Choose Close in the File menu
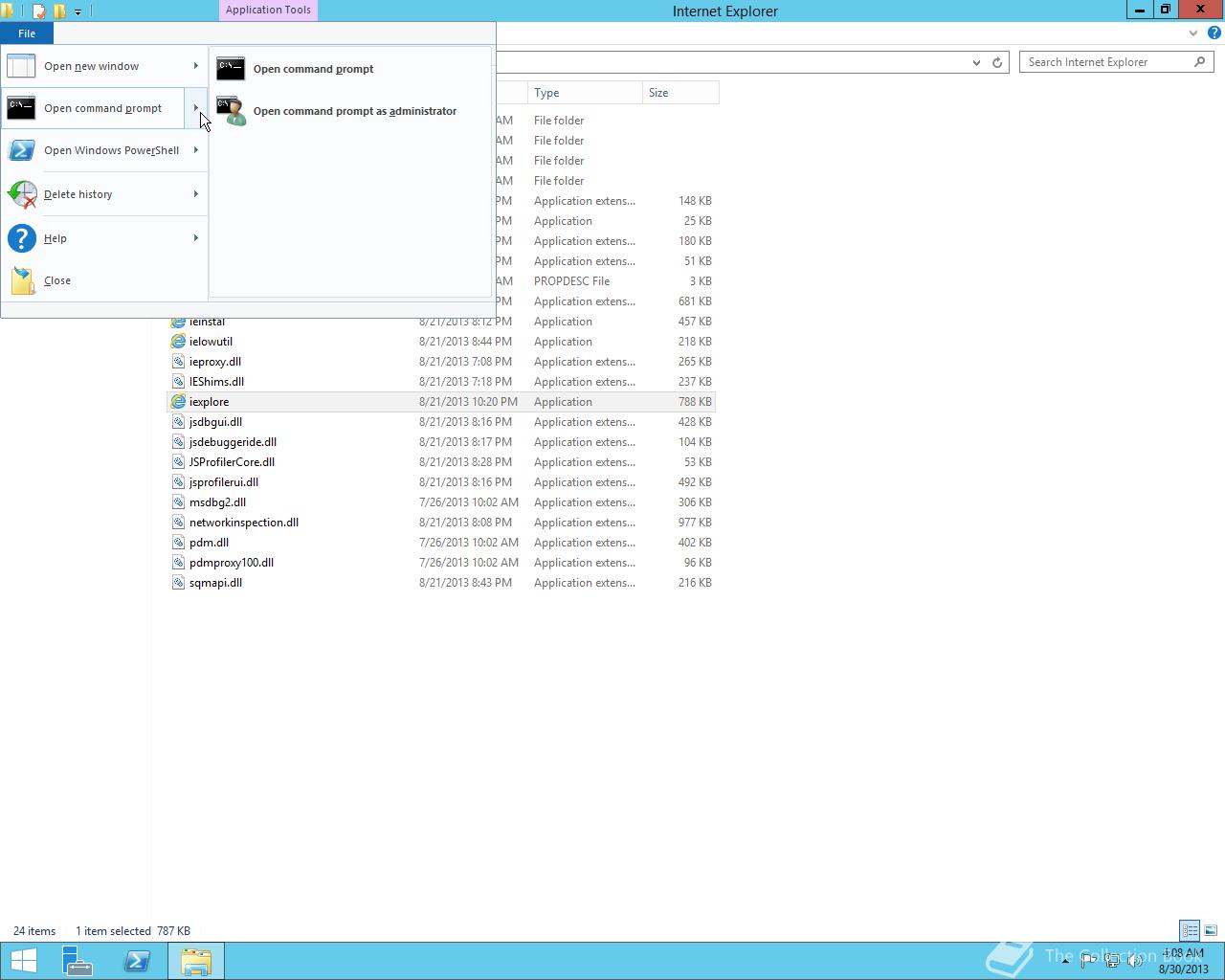The height and width of the screenshot is (980, 1225). pos(104,280)
